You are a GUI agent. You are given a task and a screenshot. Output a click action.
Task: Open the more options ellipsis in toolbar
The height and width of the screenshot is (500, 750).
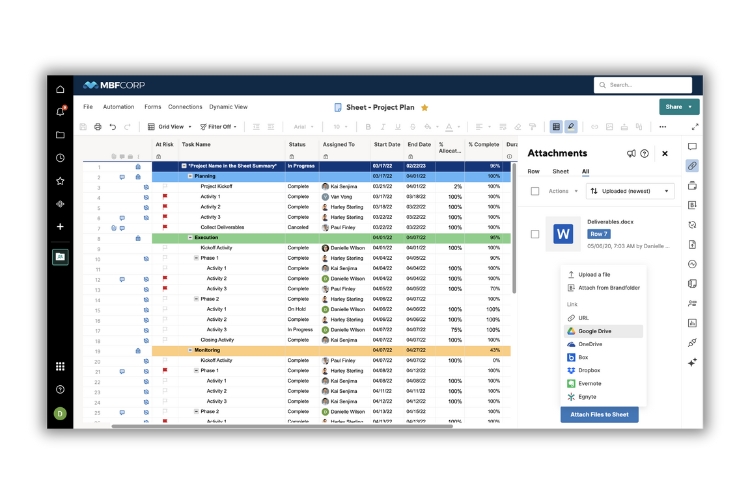(x=662, y=127)
